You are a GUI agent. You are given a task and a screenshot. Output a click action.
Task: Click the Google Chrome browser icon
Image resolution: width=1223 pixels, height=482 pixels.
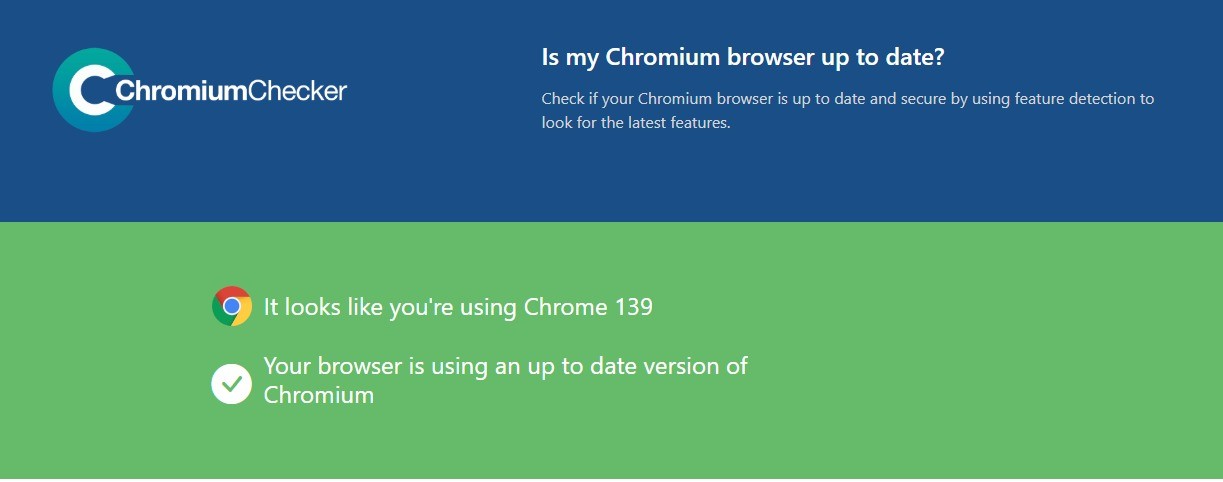232,306
